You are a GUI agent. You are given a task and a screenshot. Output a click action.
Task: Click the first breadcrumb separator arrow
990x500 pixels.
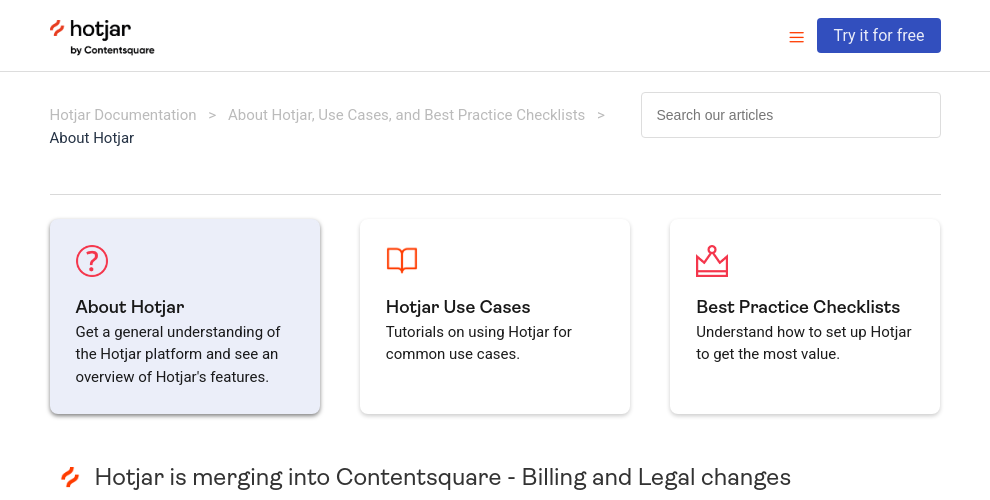[x=212, y=115]
